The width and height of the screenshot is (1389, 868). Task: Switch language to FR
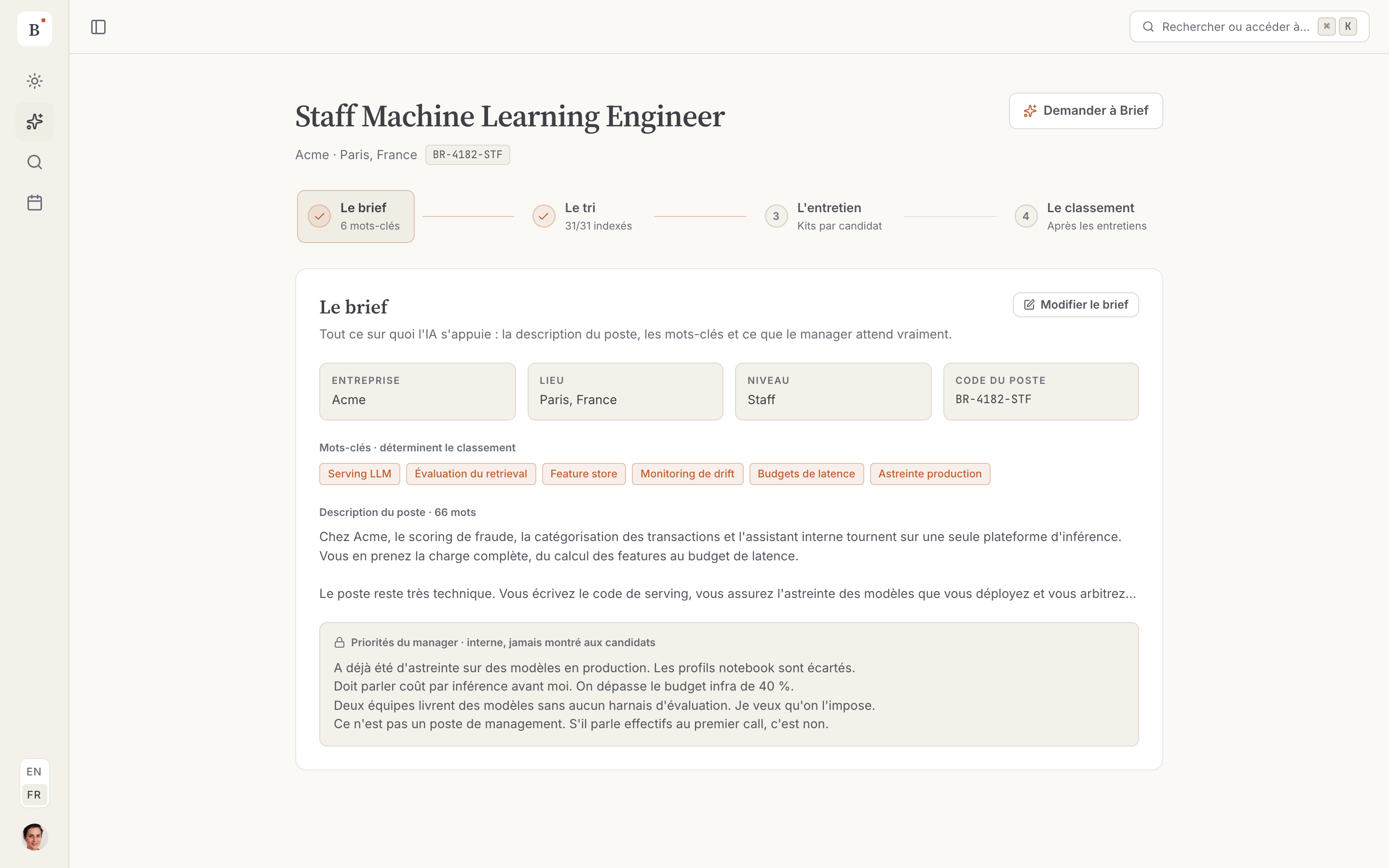[x=34, y=795]
